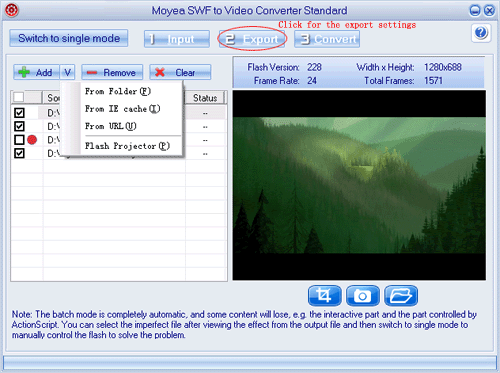Click Clear button with red X

[x=180, y=72]
